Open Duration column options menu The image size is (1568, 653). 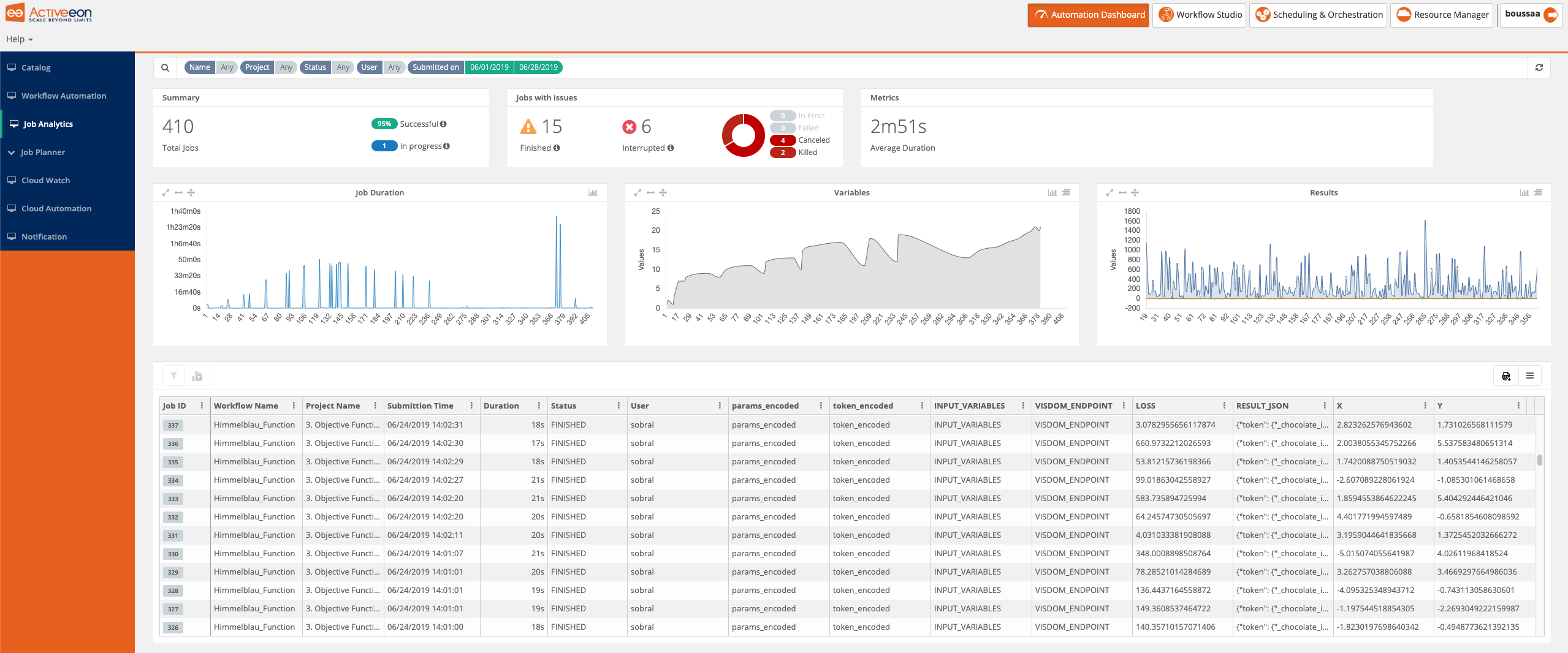point(539,406)
